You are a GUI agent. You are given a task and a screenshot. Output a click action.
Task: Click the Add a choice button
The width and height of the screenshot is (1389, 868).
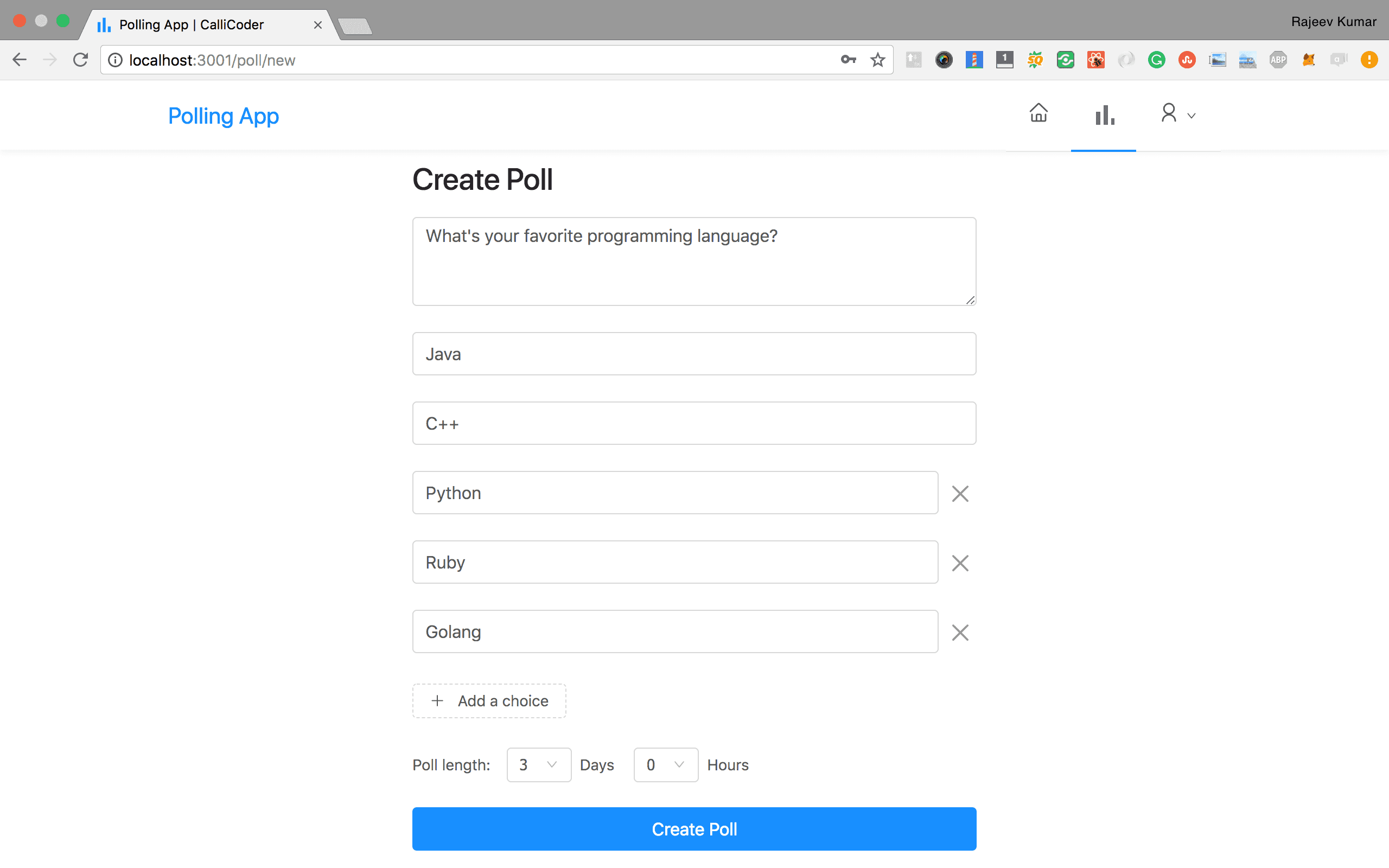(489, 700)
